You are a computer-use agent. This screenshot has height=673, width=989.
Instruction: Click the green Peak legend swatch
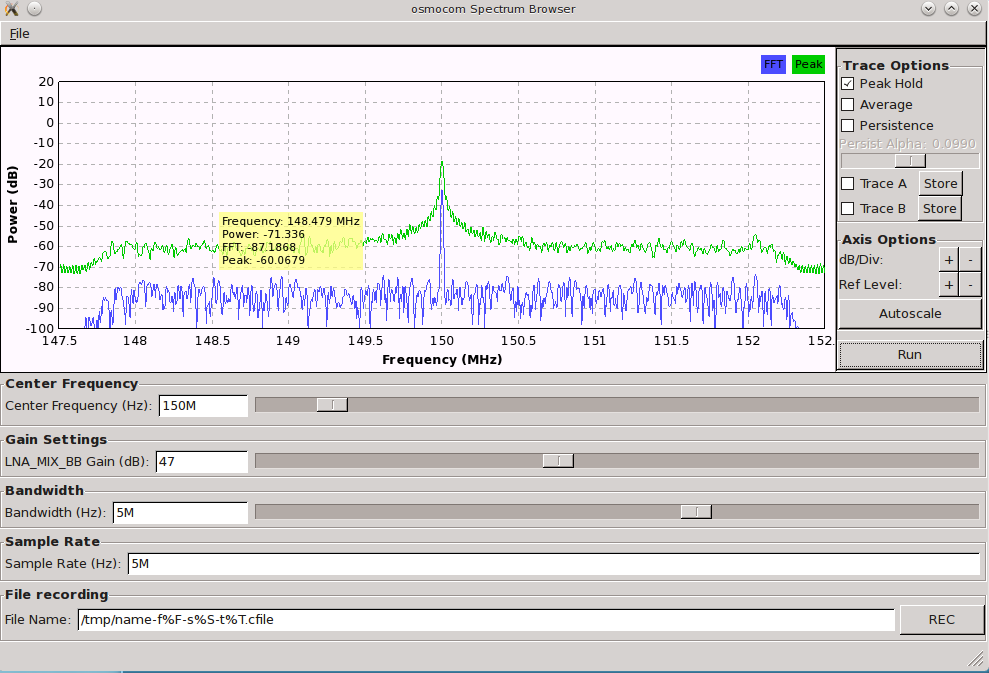[809, 64]
